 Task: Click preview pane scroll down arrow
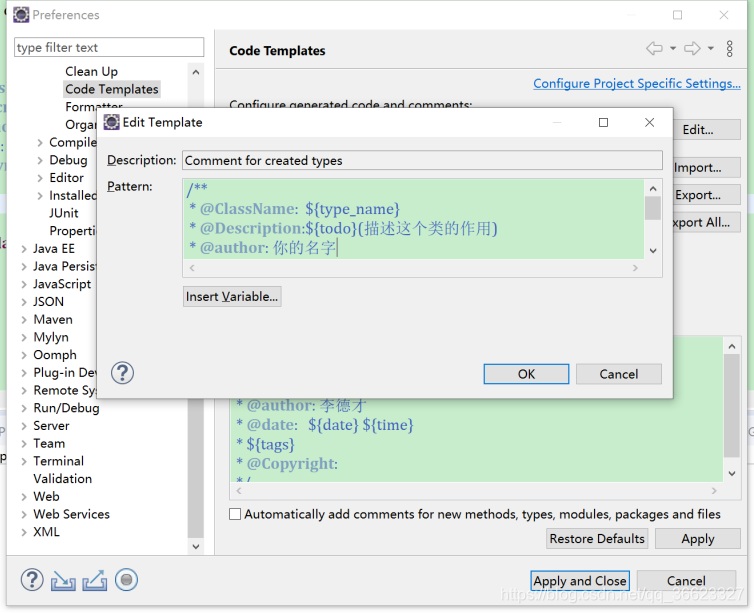[x=731, y=474]
